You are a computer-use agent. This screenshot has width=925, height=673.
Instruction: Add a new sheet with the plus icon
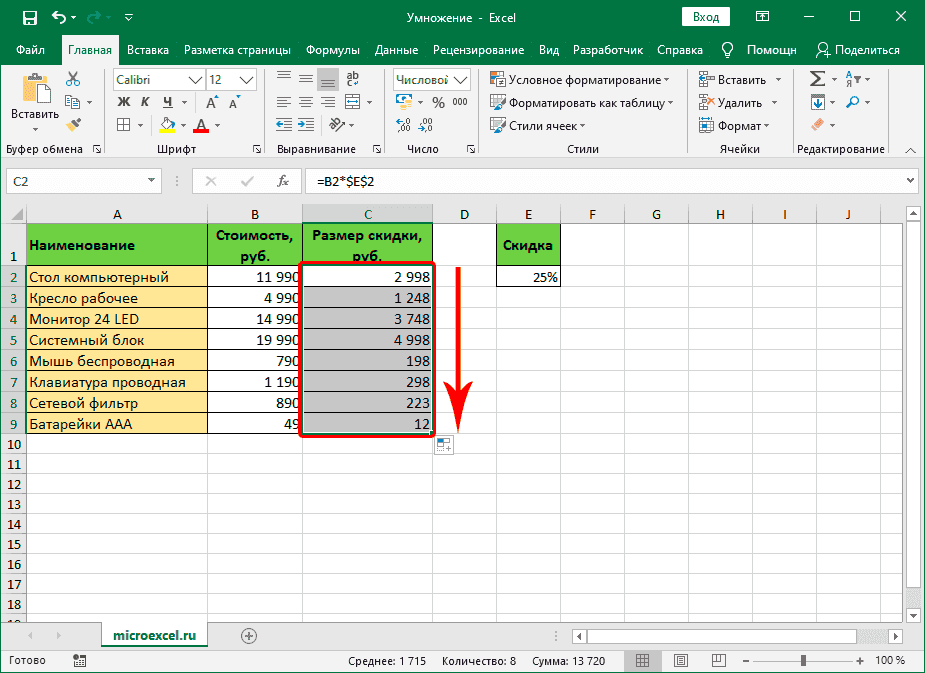[x=249, y=635]
